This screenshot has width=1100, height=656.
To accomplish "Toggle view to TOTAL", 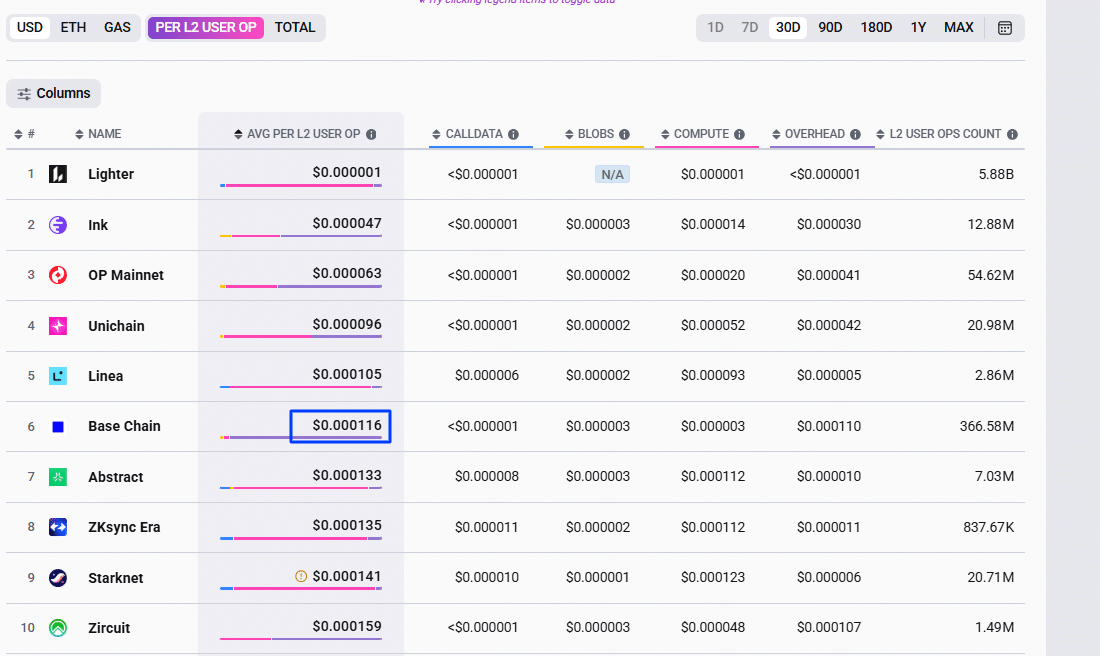I will pyautogui.click(x=295, y=27).
